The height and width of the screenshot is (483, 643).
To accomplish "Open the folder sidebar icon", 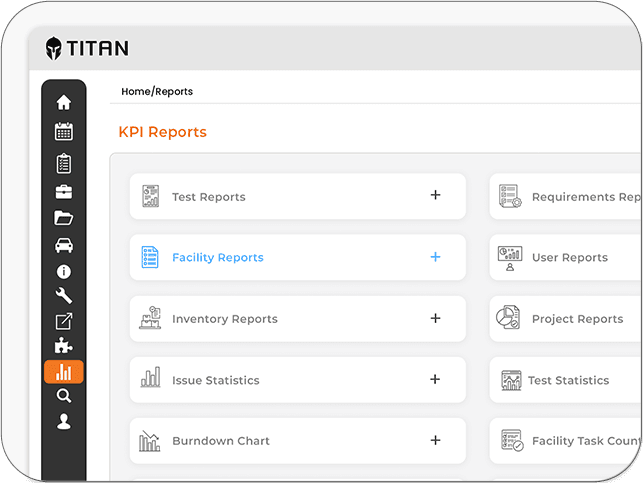I will tap(64, 218).
